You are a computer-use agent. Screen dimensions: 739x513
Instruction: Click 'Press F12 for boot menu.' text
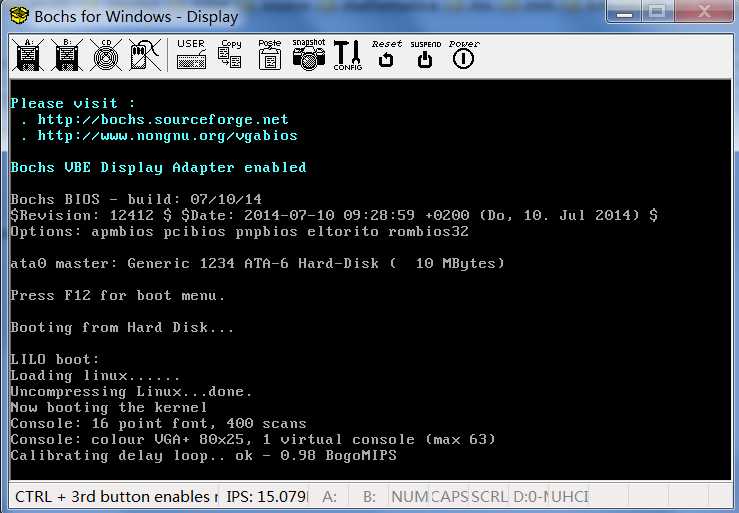coord(118,295)
